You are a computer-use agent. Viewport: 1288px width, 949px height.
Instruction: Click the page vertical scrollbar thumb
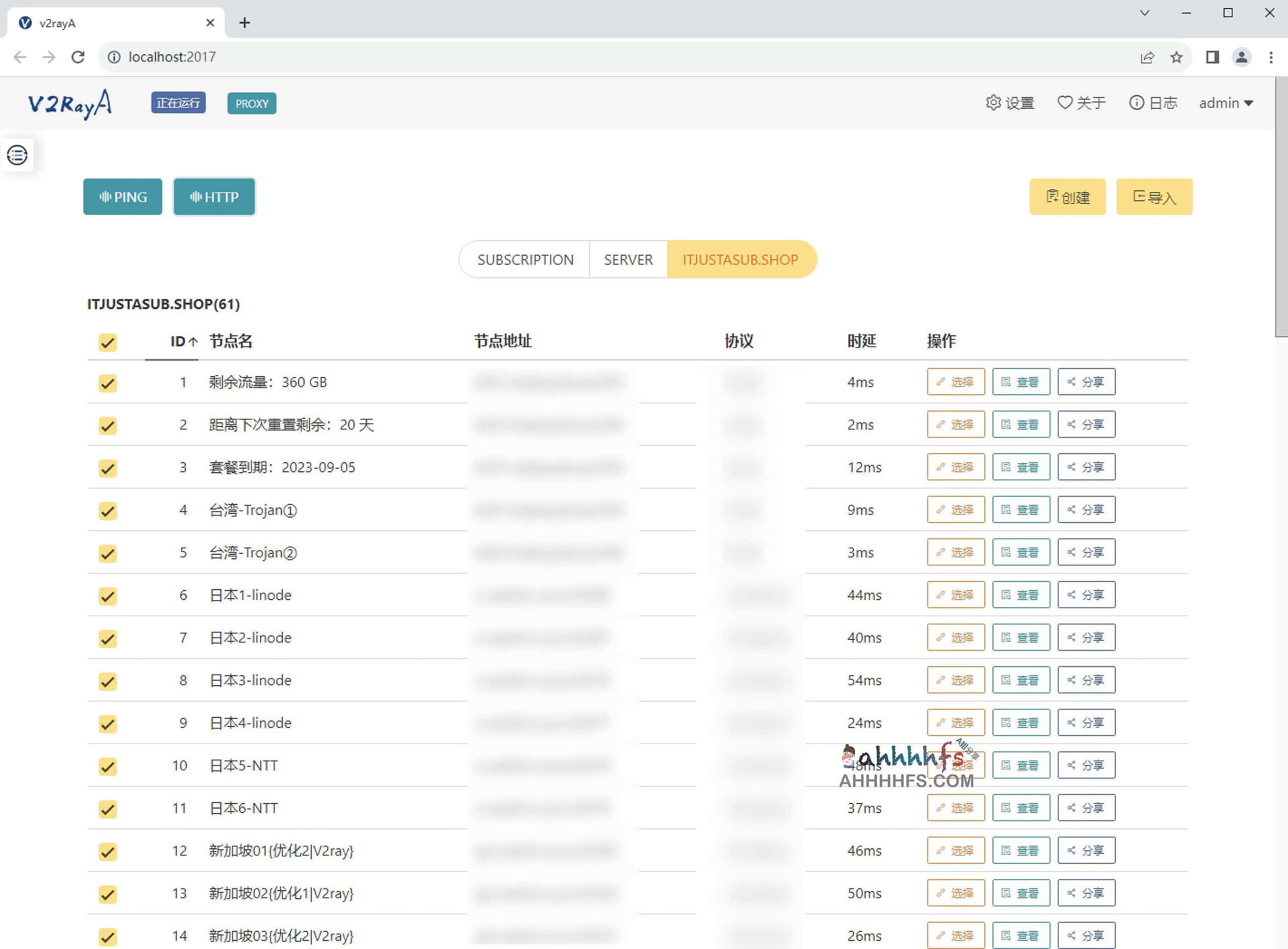(x=1280, y=207)
